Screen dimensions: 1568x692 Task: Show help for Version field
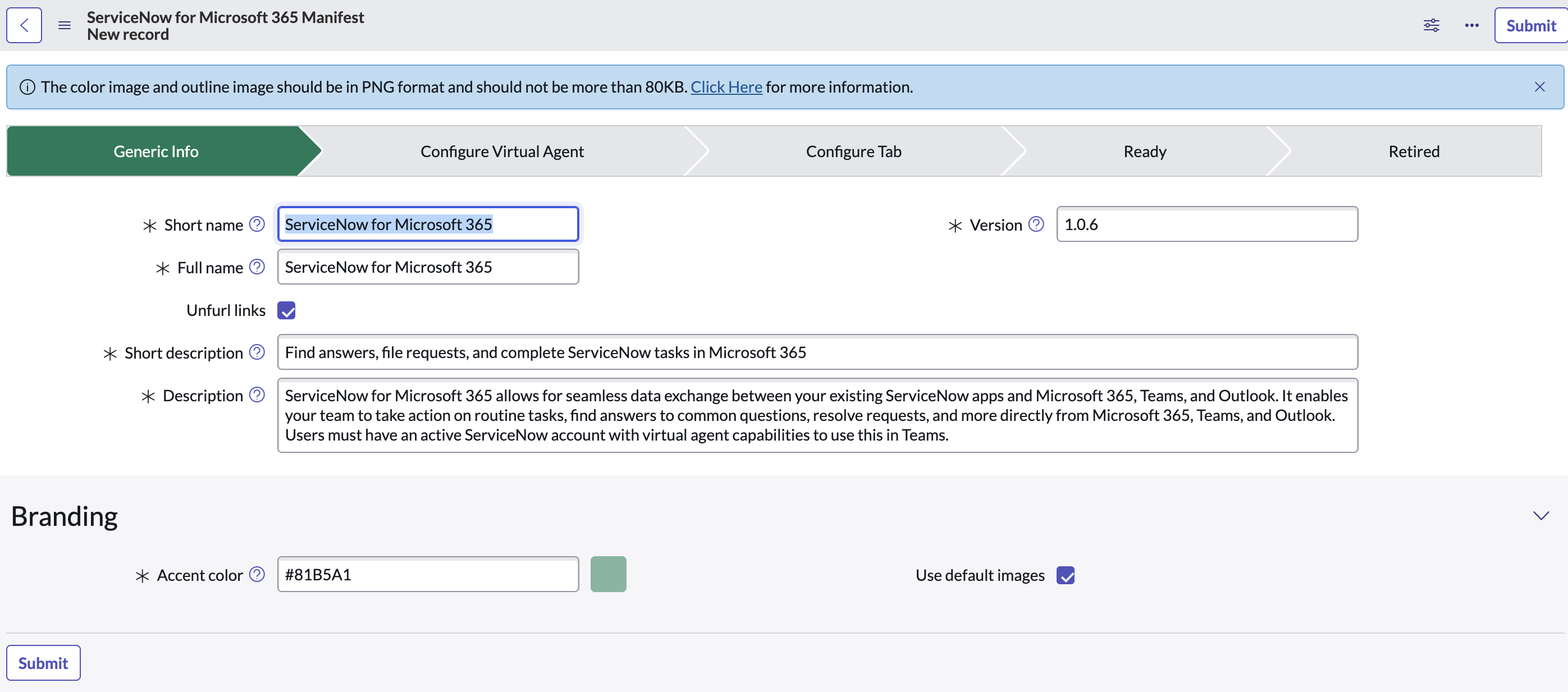click(x=1036, y=224)
